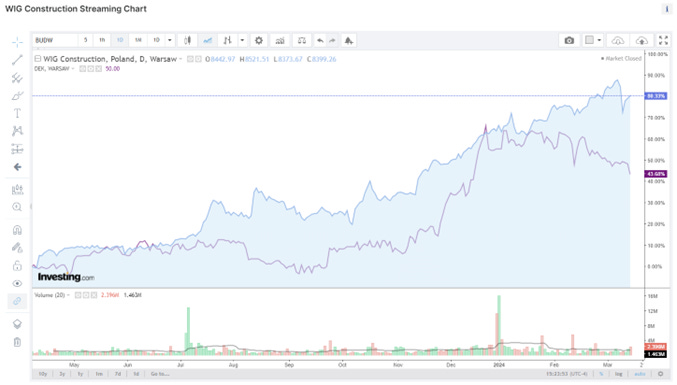The height and width of the screenshot is (385, 677).
Task: Click the info icon beside the chart title
Action: (667, 9)
